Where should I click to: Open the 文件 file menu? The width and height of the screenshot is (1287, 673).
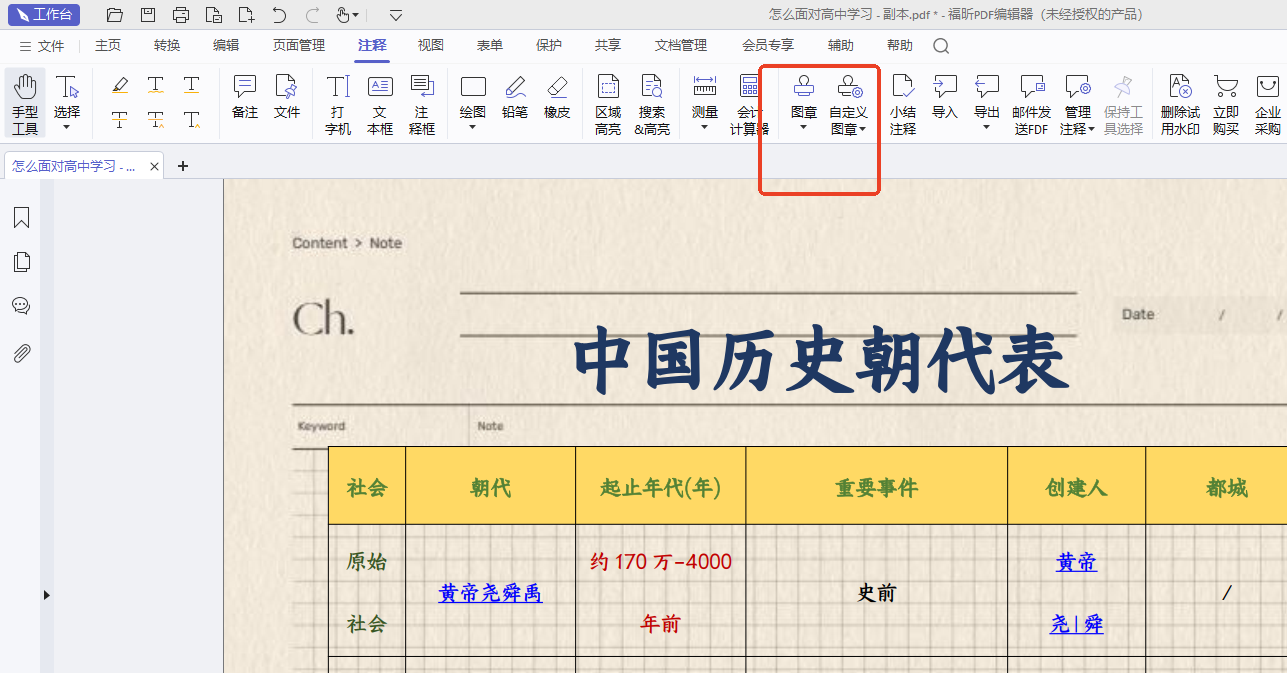[41, 46]
